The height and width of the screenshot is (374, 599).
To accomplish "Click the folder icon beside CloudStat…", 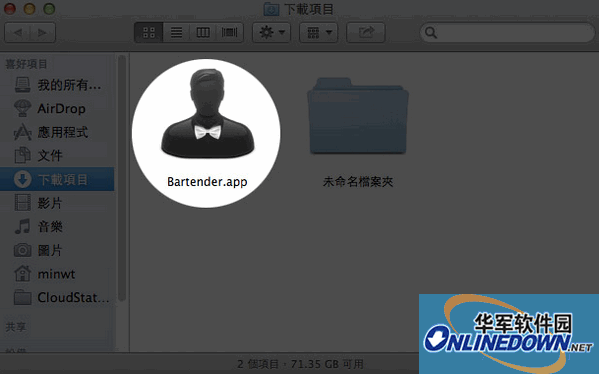I will [x=23, y=297].
